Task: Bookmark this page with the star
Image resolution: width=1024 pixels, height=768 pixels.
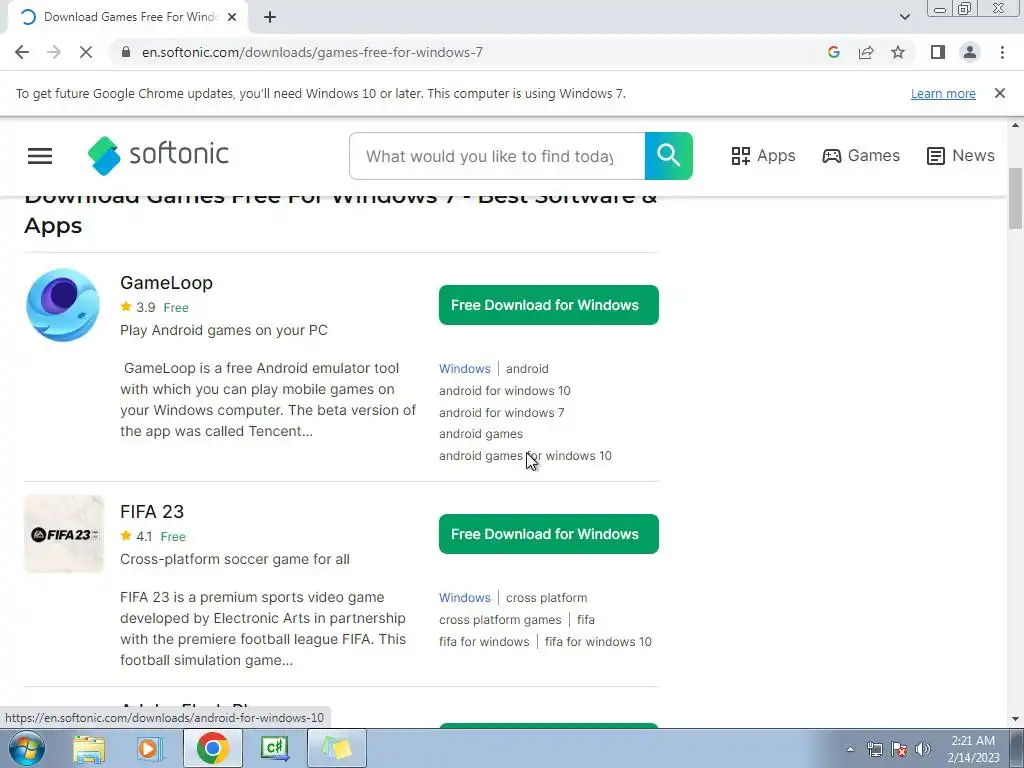Action: point(898,52)
